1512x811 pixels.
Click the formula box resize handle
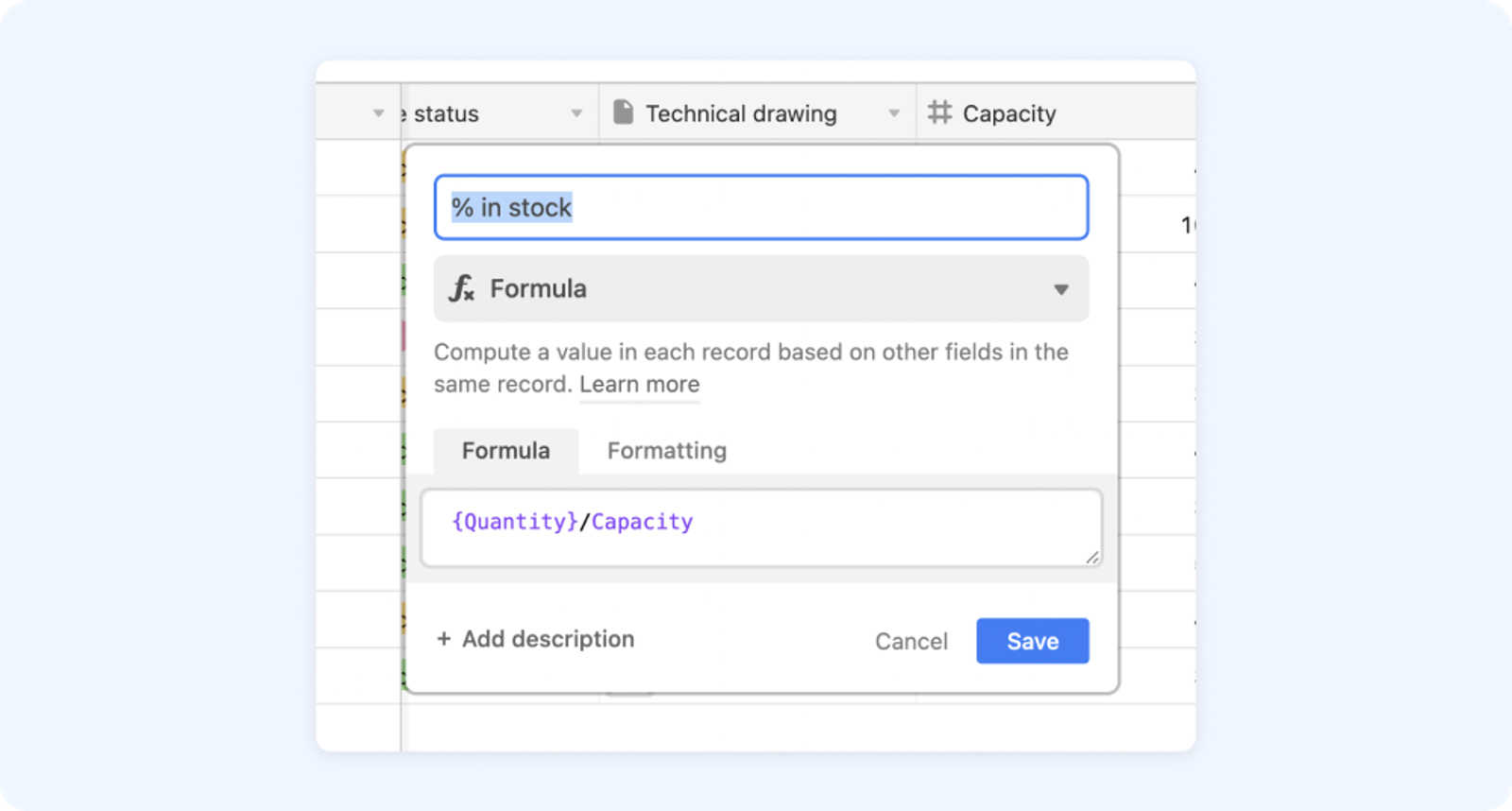pyautogui.click(x=1092, y=558)
